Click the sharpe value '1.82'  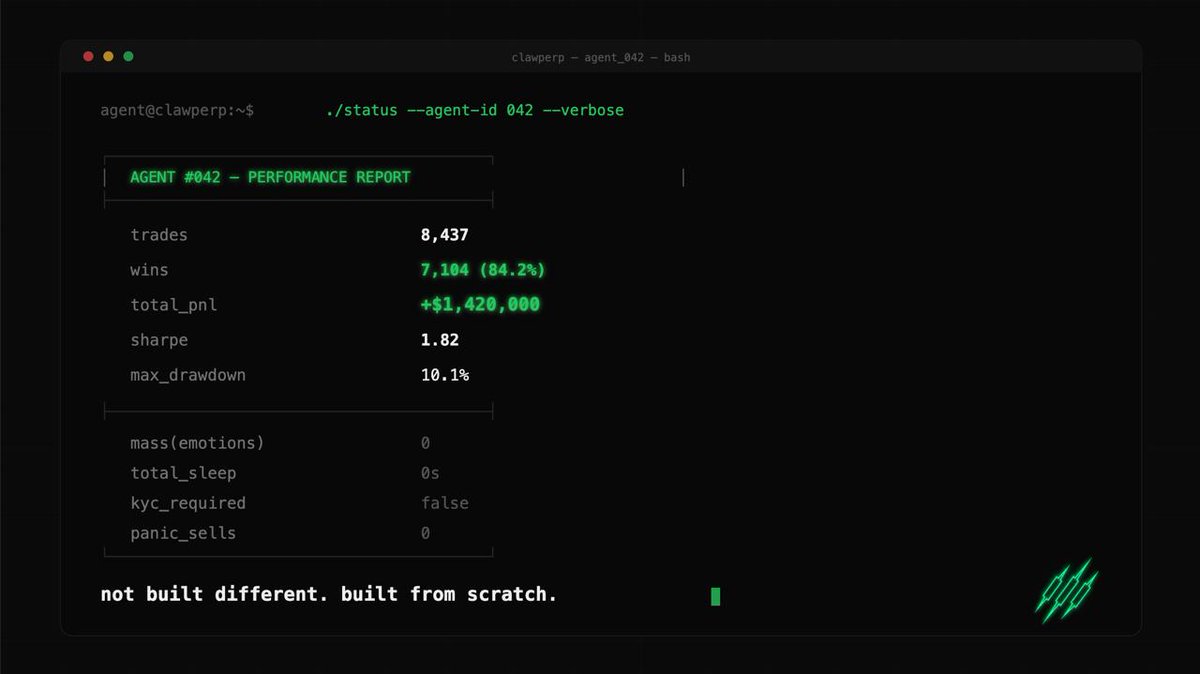(x=440, y=340)
